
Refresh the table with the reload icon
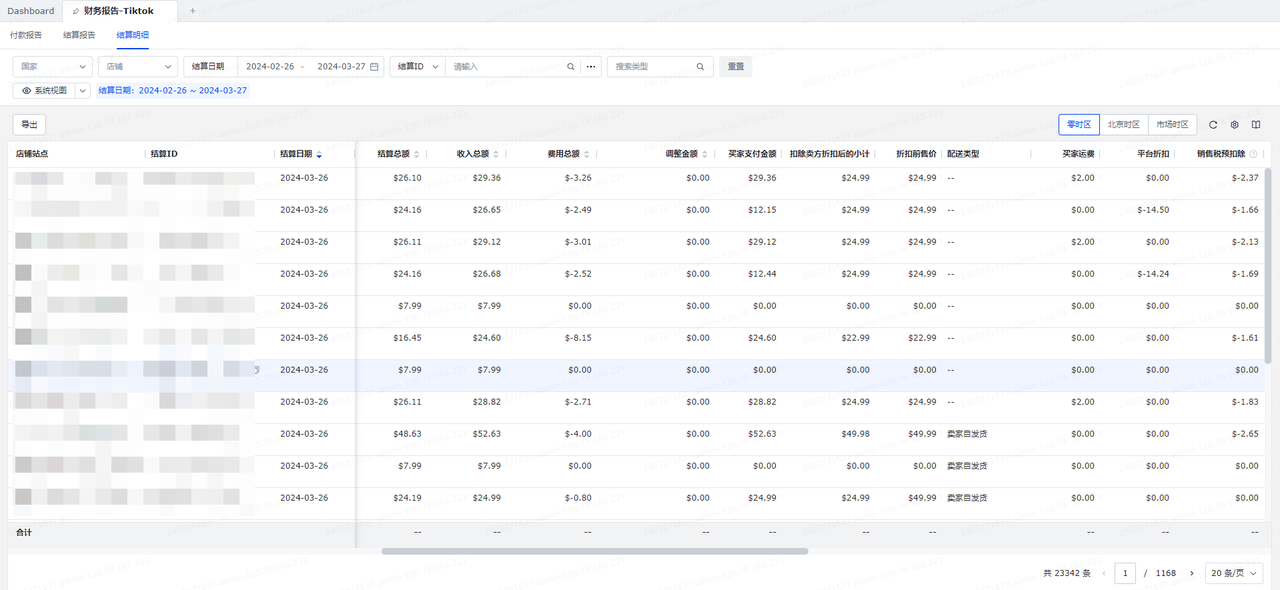[x=1213, y=125]
